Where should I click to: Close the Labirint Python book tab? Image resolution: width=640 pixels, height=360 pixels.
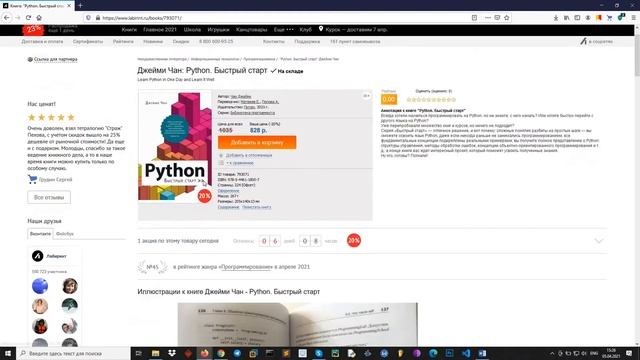tap(69, 5)
